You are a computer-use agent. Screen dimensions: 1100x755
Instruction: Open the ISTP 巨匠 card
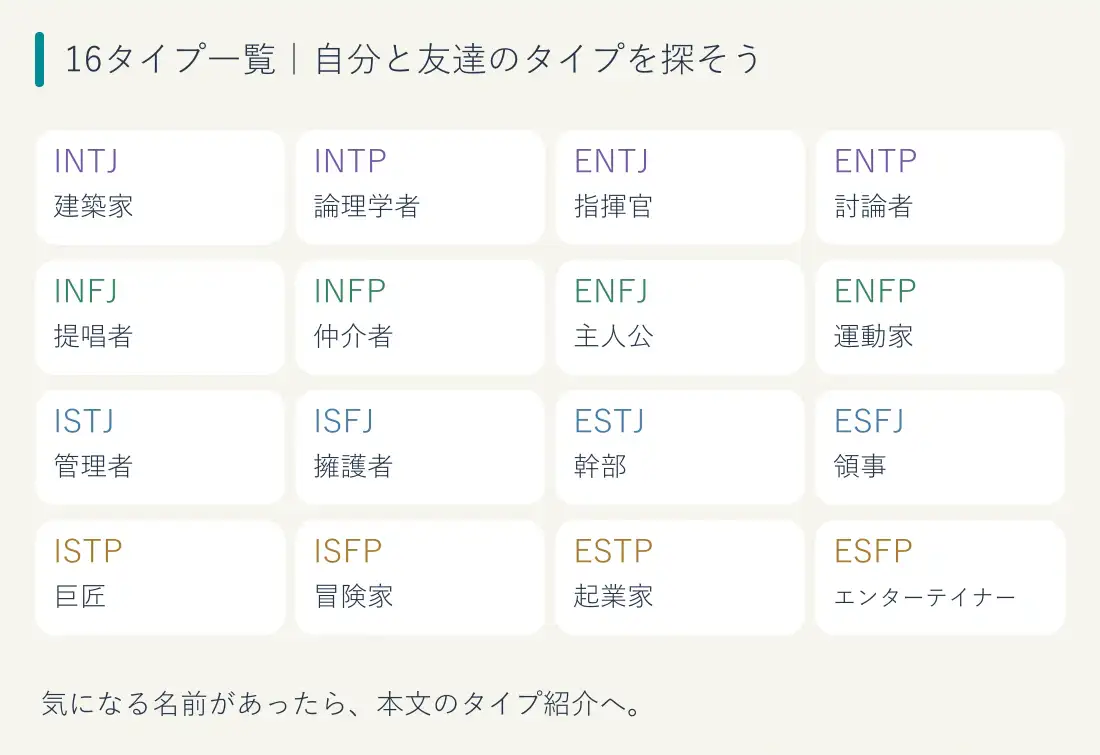click(x=160, y=577)
